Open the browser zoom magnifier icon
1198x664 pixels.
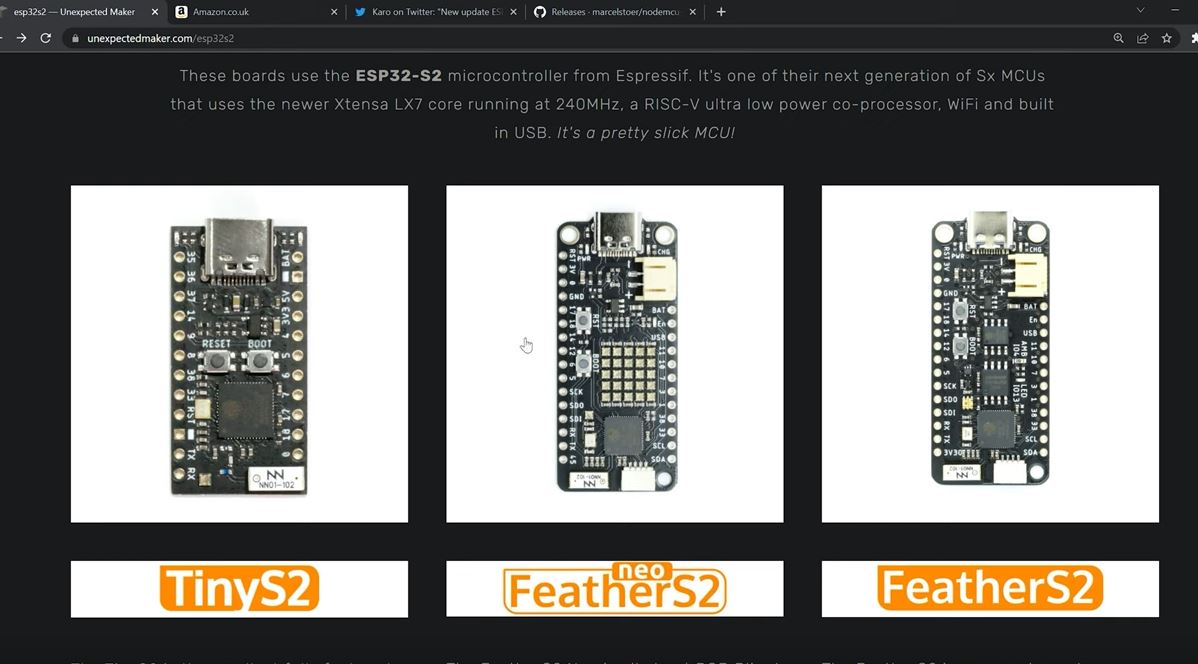pos(1119,38)
